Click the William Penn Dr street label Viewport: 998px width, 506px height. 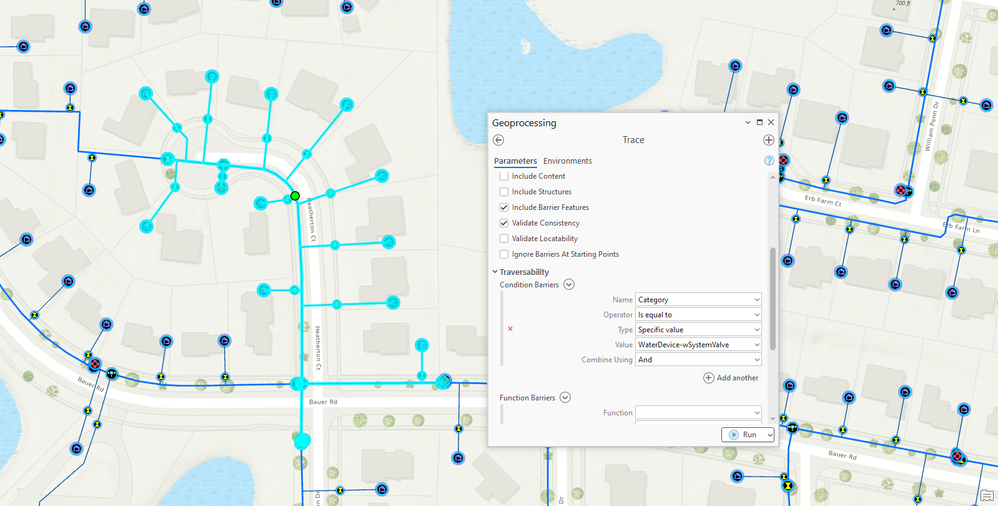pos(930,128)
